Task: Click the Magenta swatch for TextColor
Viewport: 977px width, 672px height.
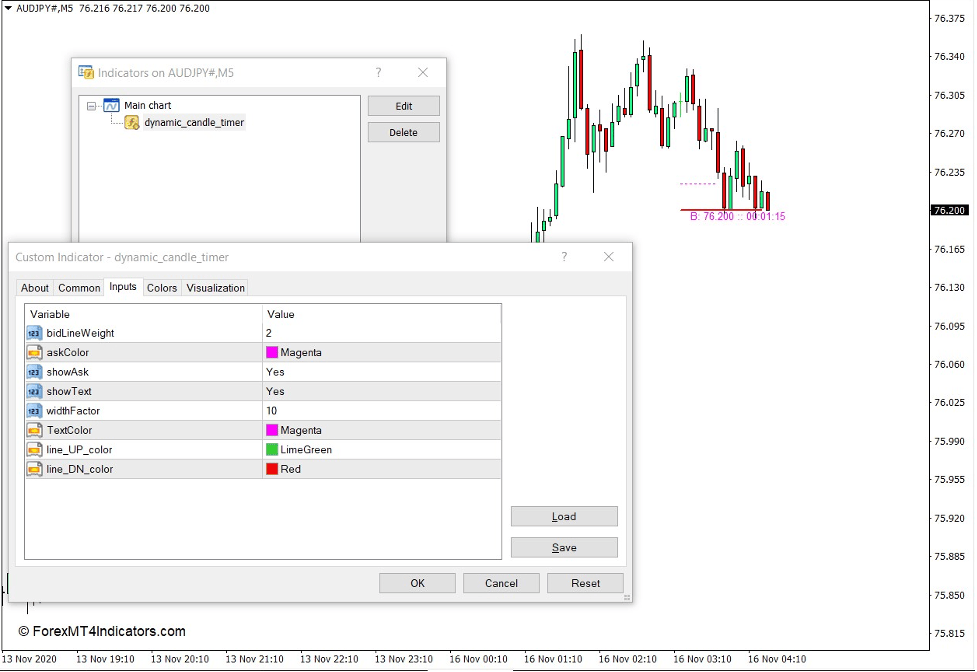Action: tap(271, 430)
